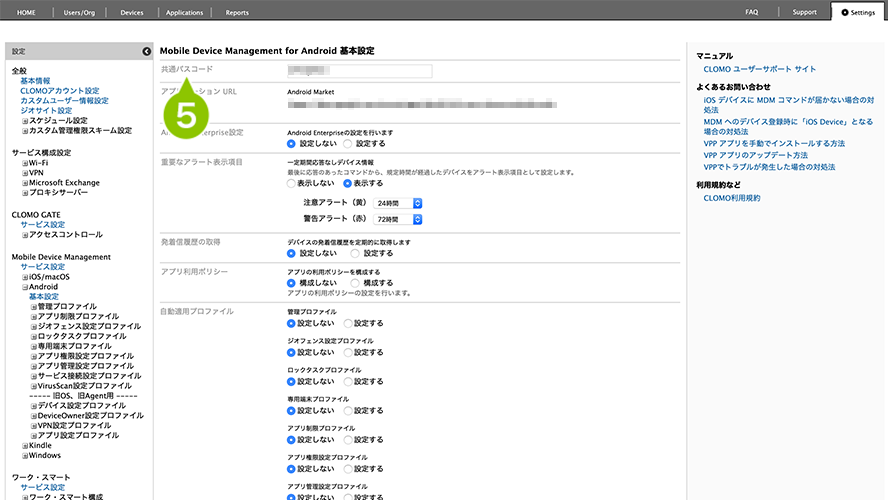Open the FAQ page

[x=752, y=12]
